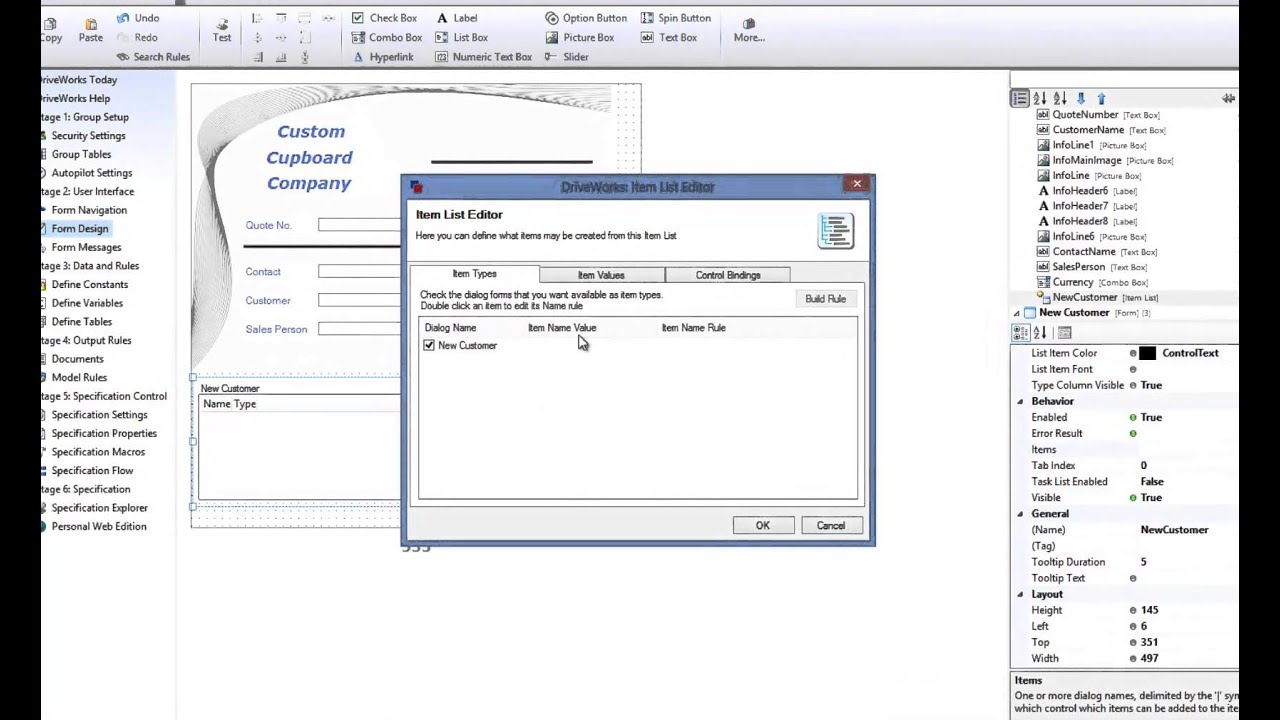This screenshot has height=720, width=1280.
Task: Open the More controls menu
Action: click(749, 30)
